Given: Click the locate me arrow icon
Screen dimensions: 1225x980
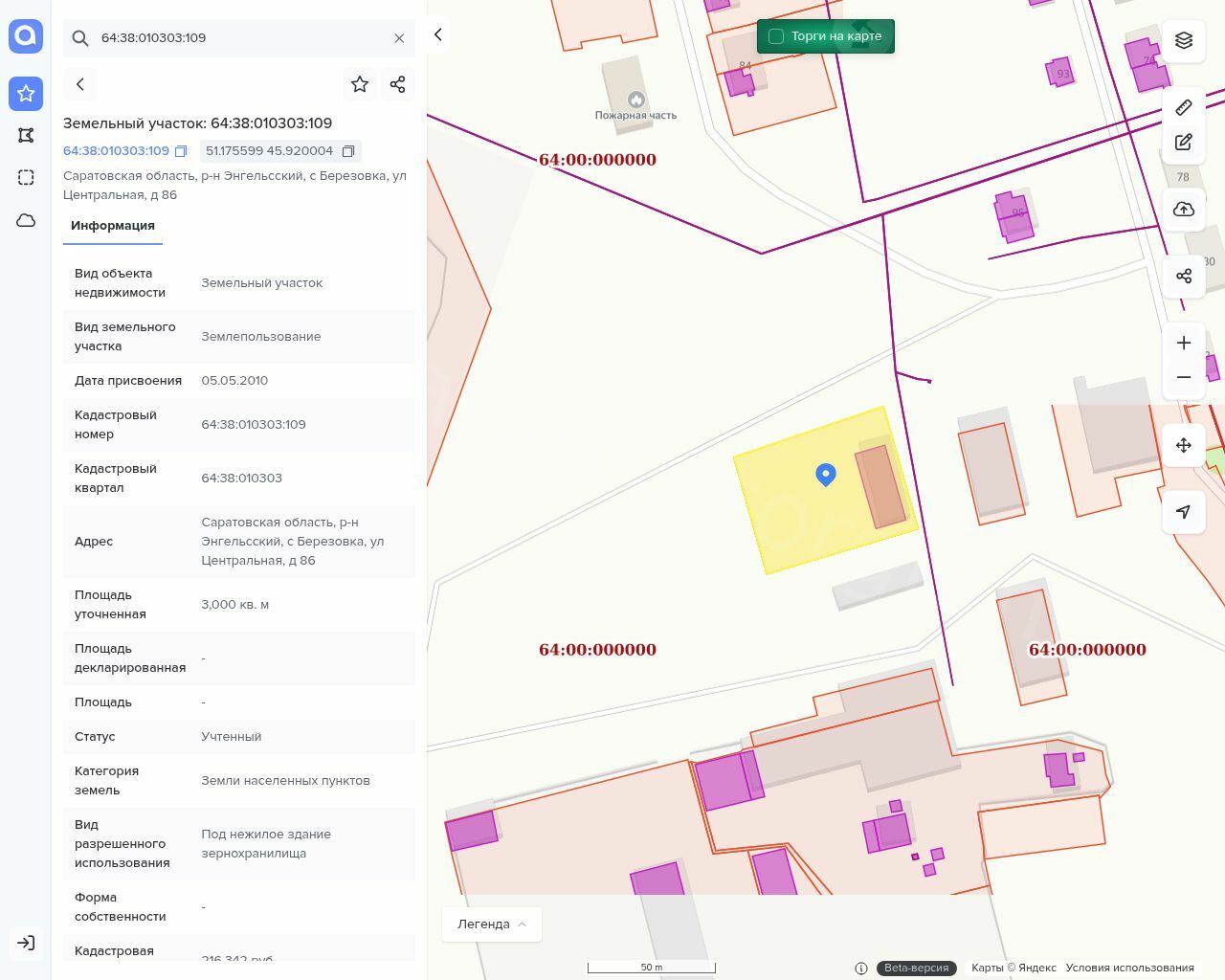Looking at the screenshot, I should [1184, 512].
